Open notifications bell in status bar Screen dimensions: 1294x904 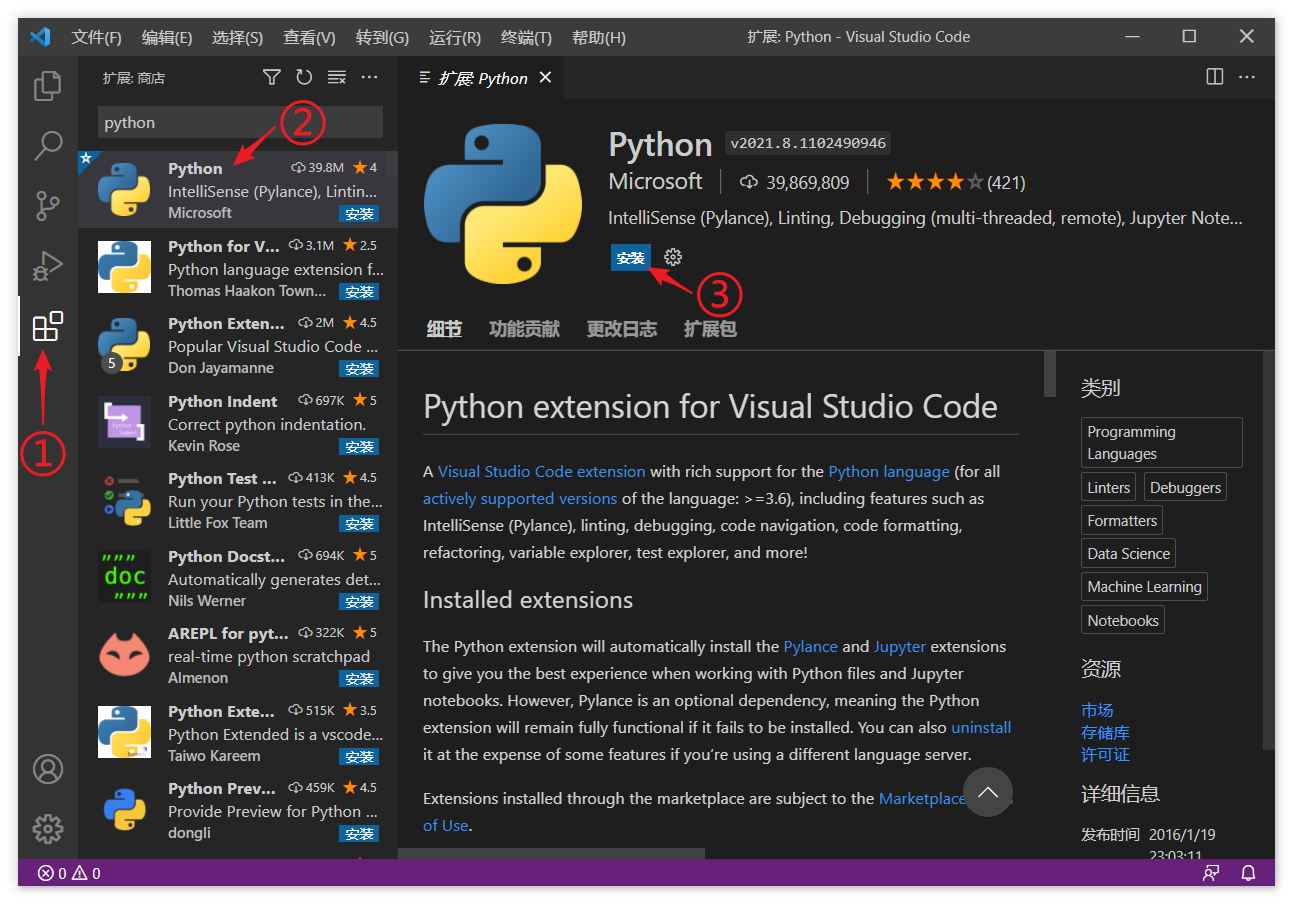click(x=1248, y=873)
